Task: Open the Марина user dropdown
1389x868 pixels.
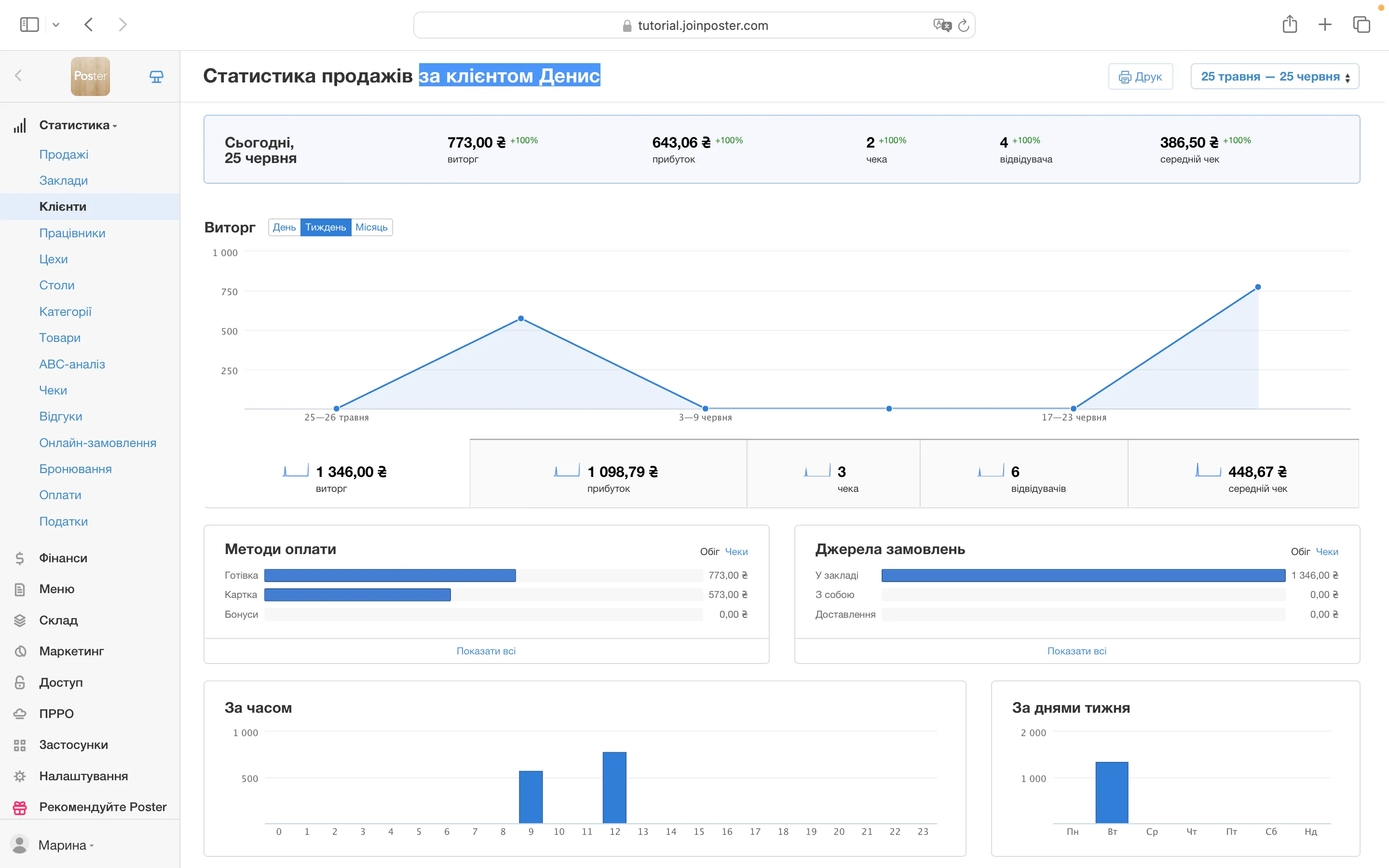Action: pyautogui.click(x=62, y=845)
